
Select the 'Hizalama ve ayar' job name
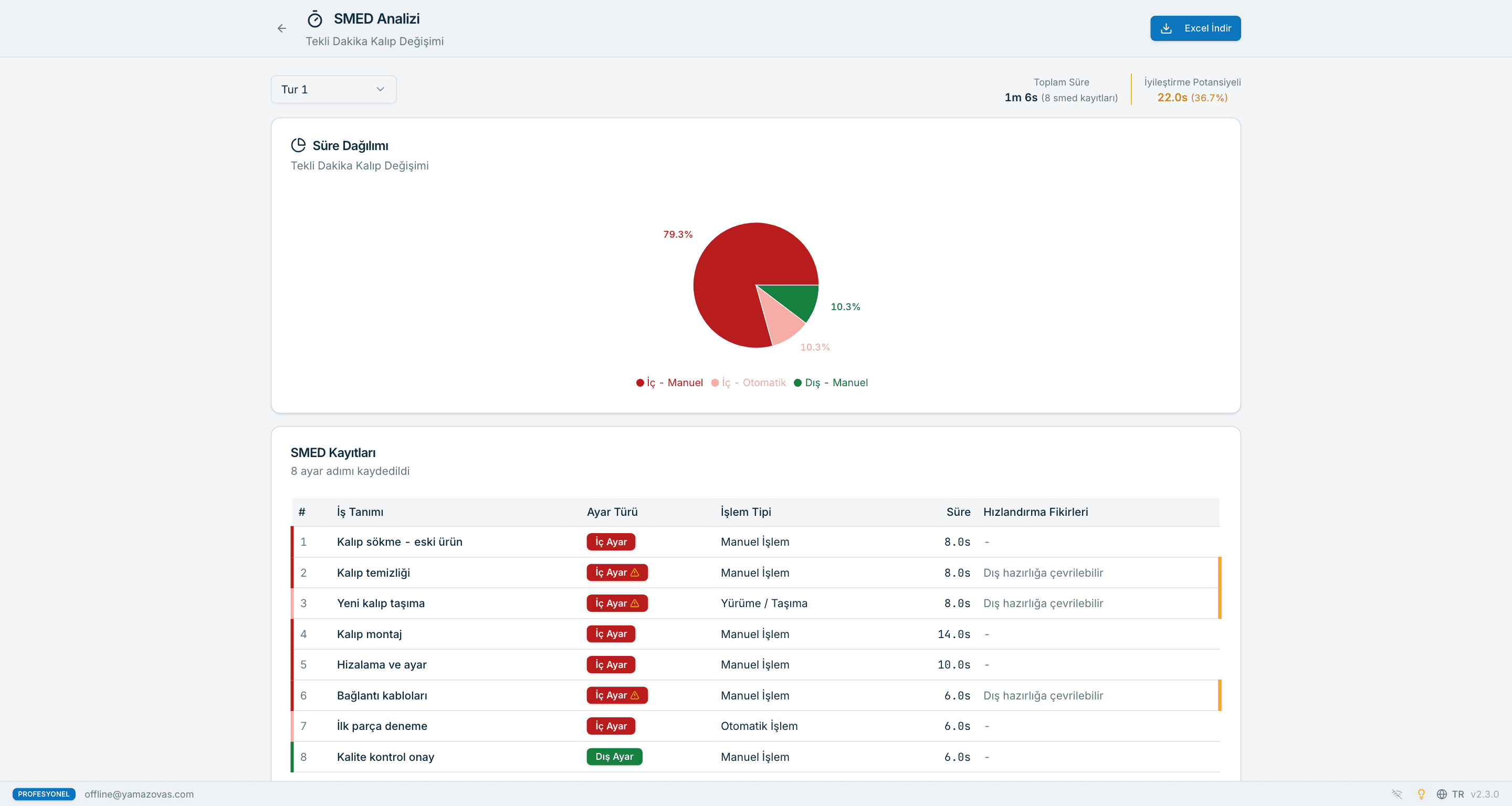pyautogui.click(x=382, y=665)
